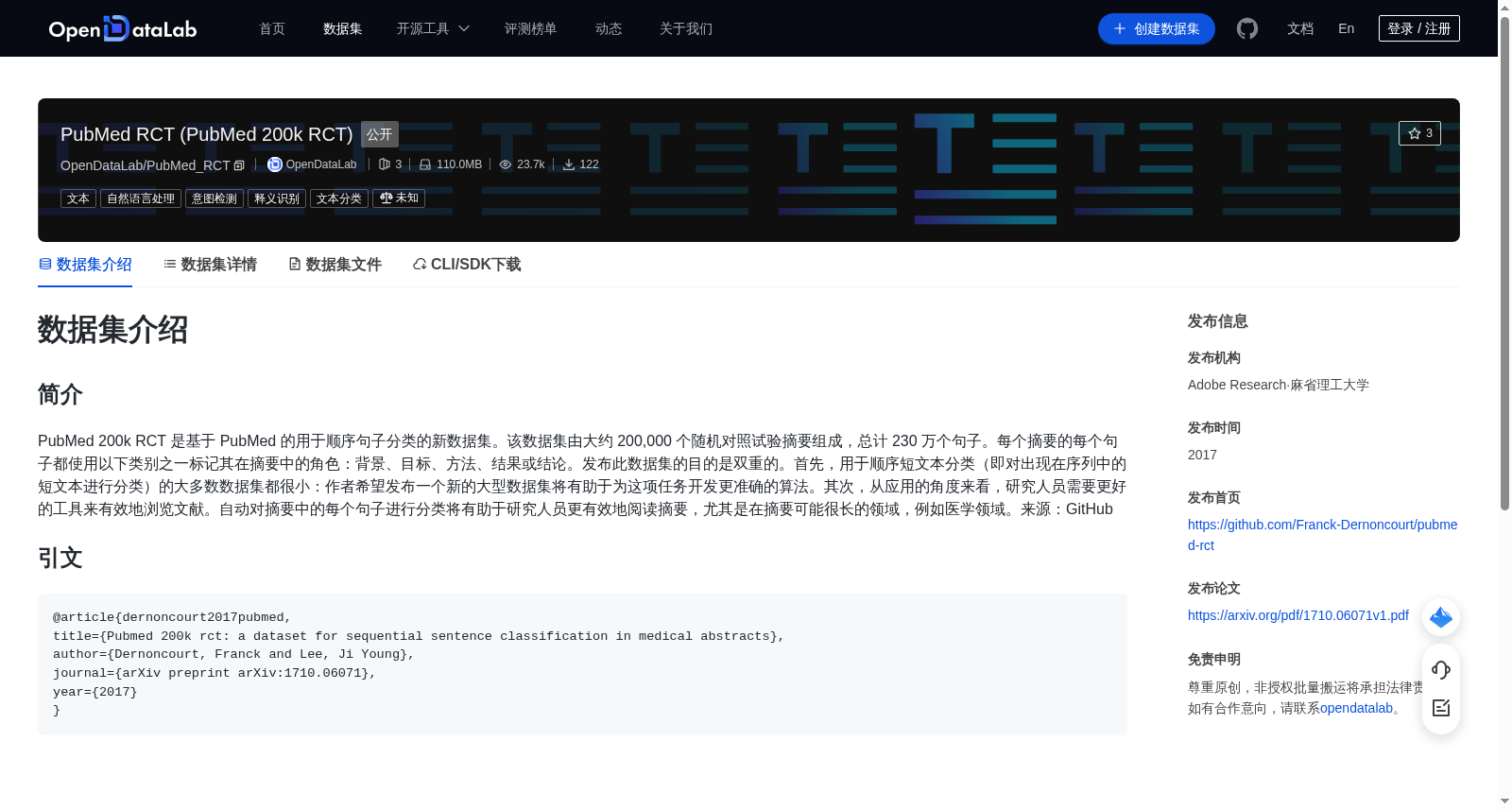Click the opendatalab contact link

pos(1356,708)
